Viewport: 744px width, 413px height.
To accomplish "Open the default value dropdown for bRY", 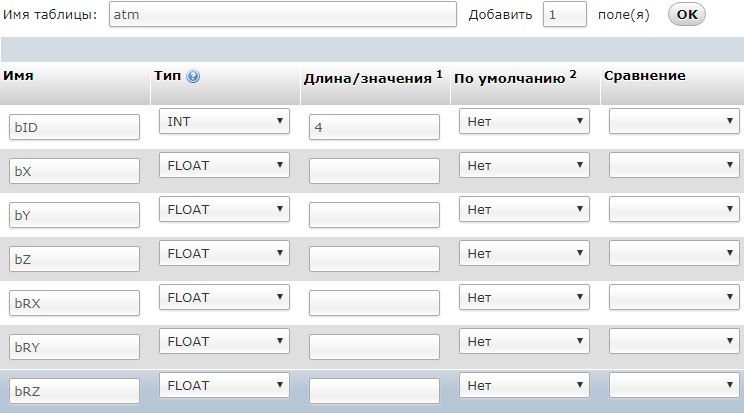I will 524,341.
